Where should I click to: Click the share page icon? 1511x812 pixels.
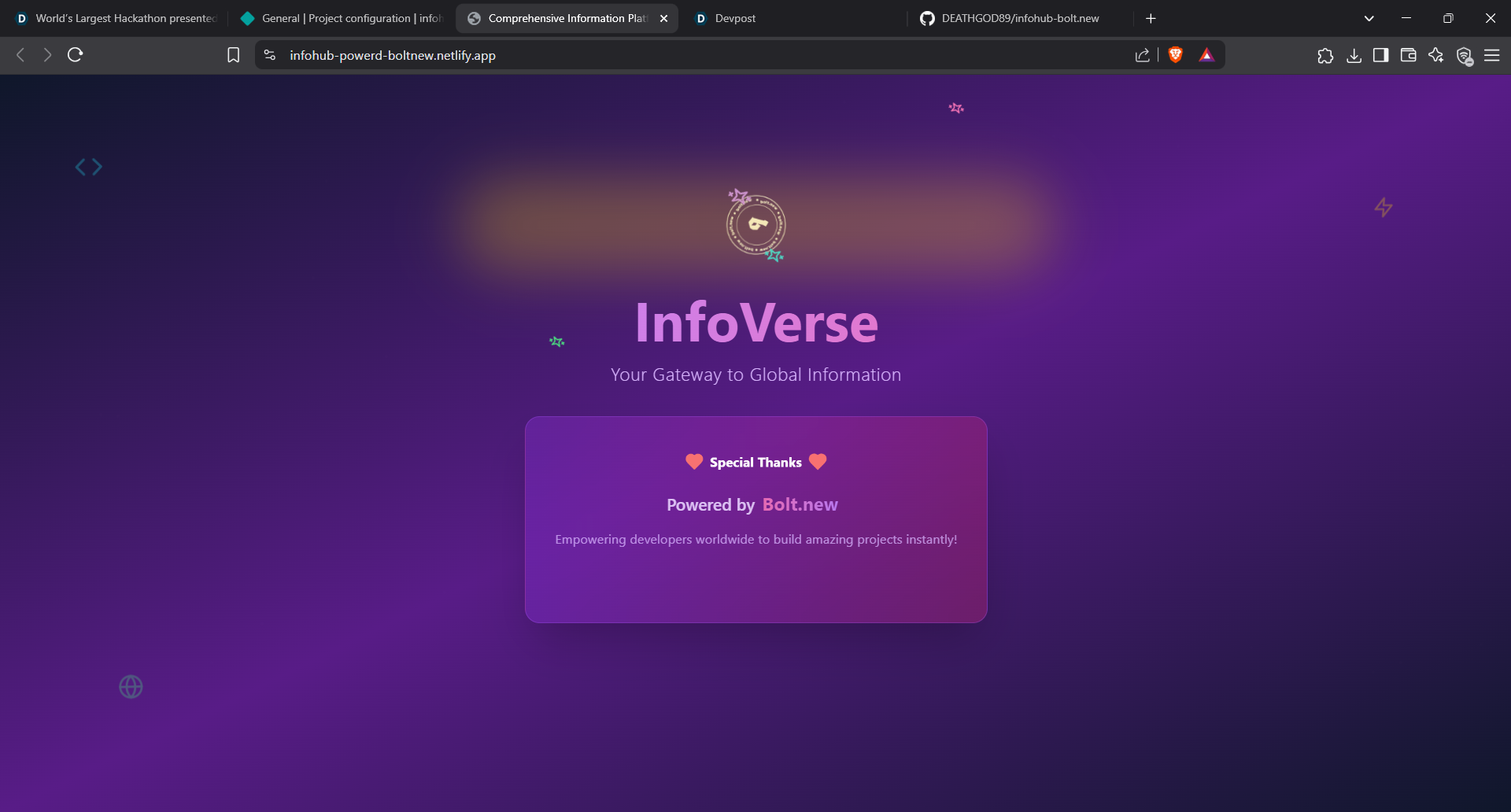1143,55
